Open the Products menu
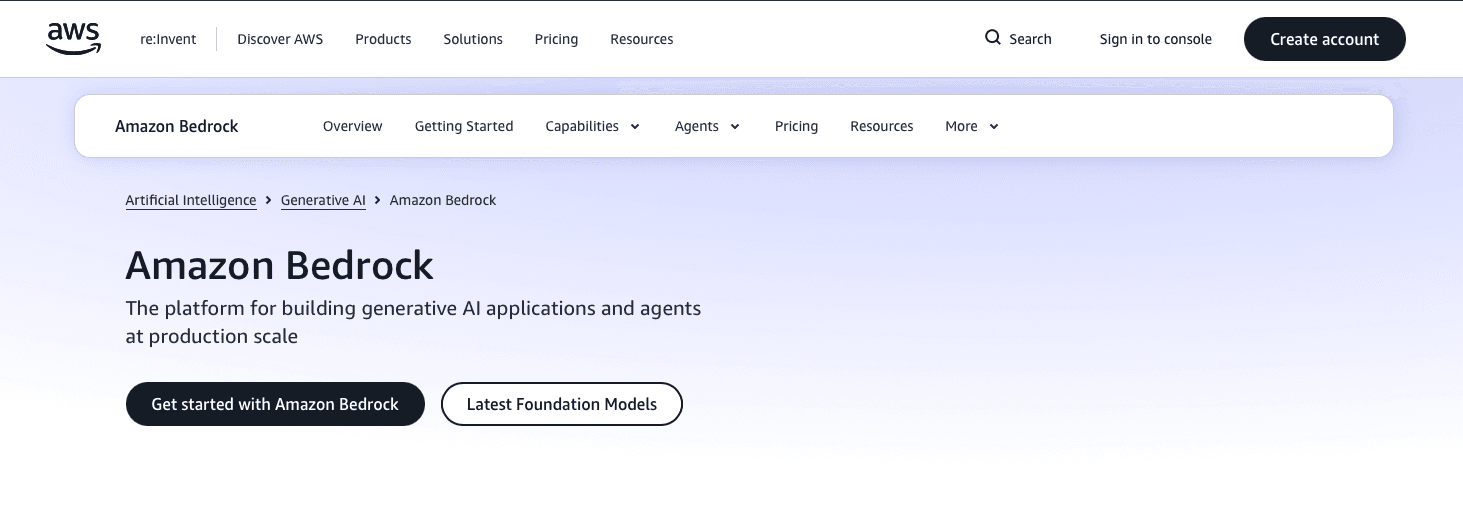 point(383,39)
